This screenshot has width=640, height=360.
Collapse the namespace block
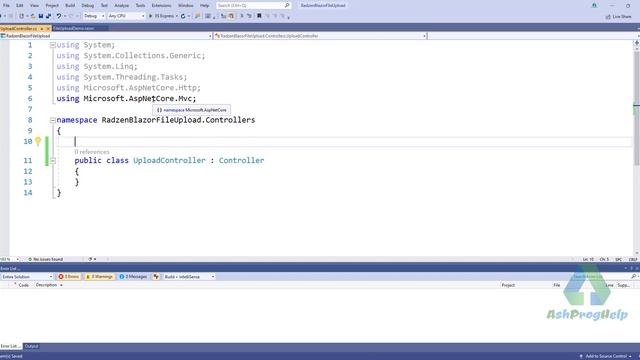[x=53, y=120]
